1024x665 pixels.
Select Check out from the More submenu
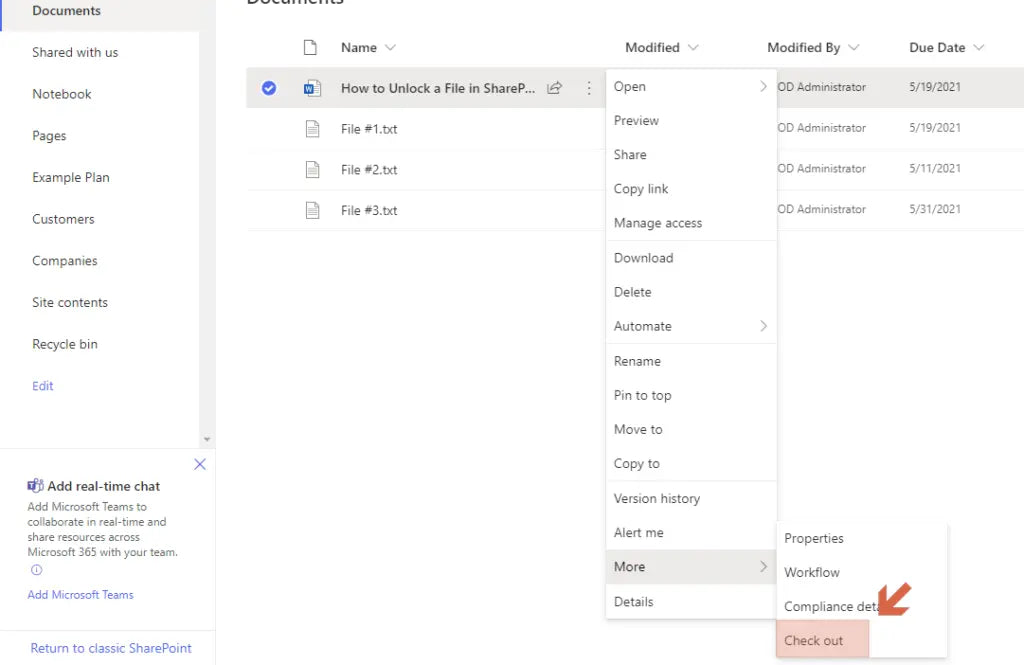click(814, 641)
